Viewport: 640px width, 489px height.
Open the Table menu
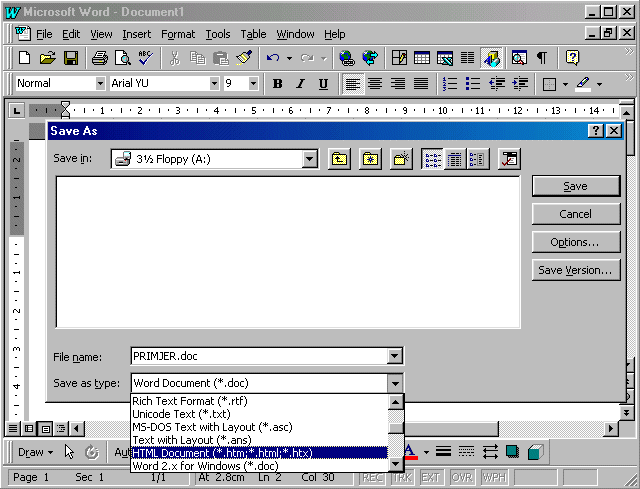tap(253, 34)
